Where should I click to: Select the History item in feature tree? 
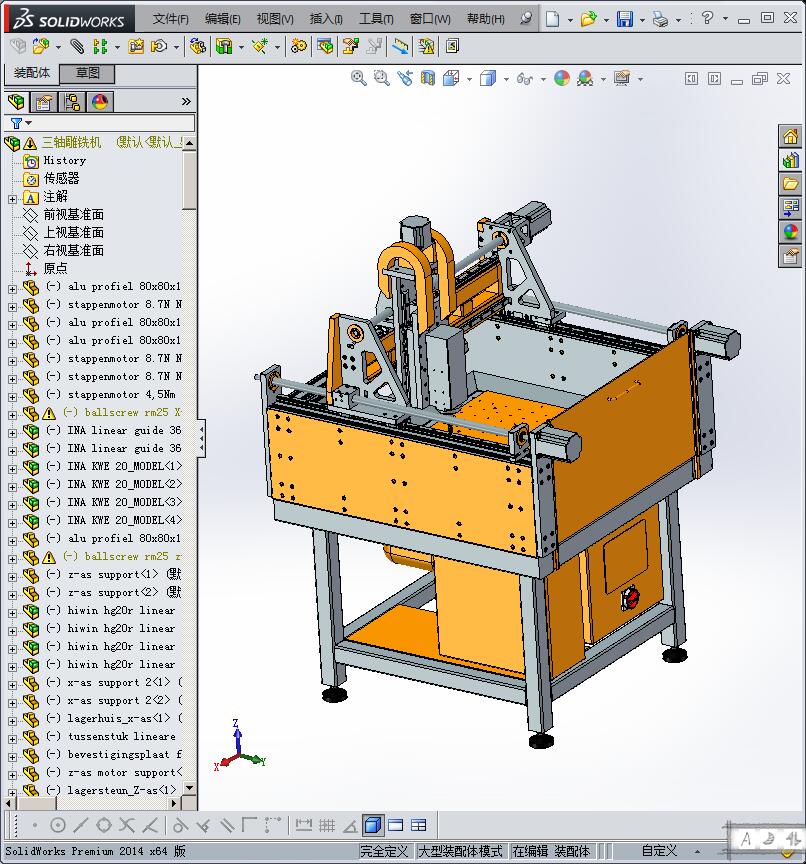tap(64, 160)
